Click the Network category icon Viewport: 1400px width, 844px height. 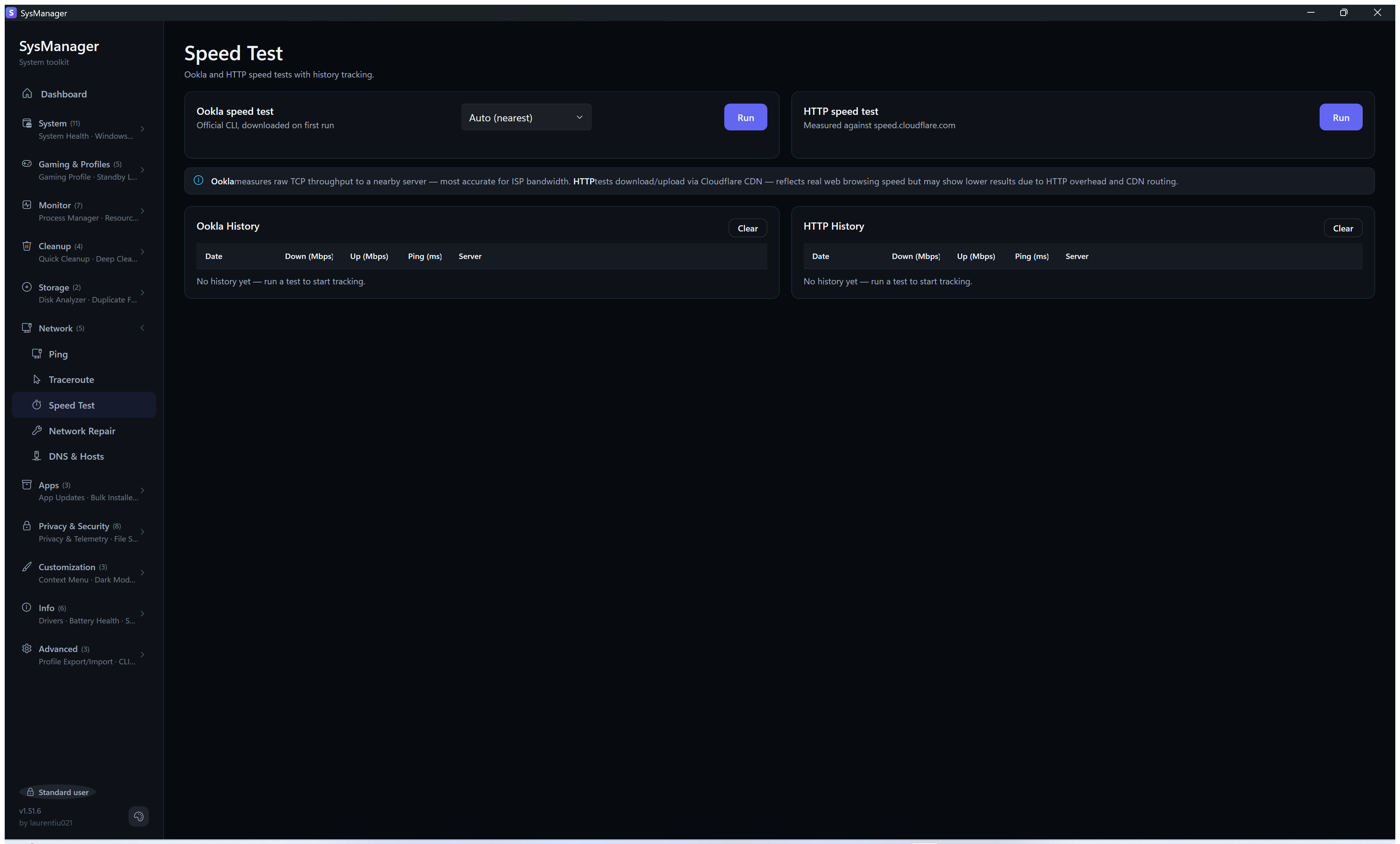point(27,327)
